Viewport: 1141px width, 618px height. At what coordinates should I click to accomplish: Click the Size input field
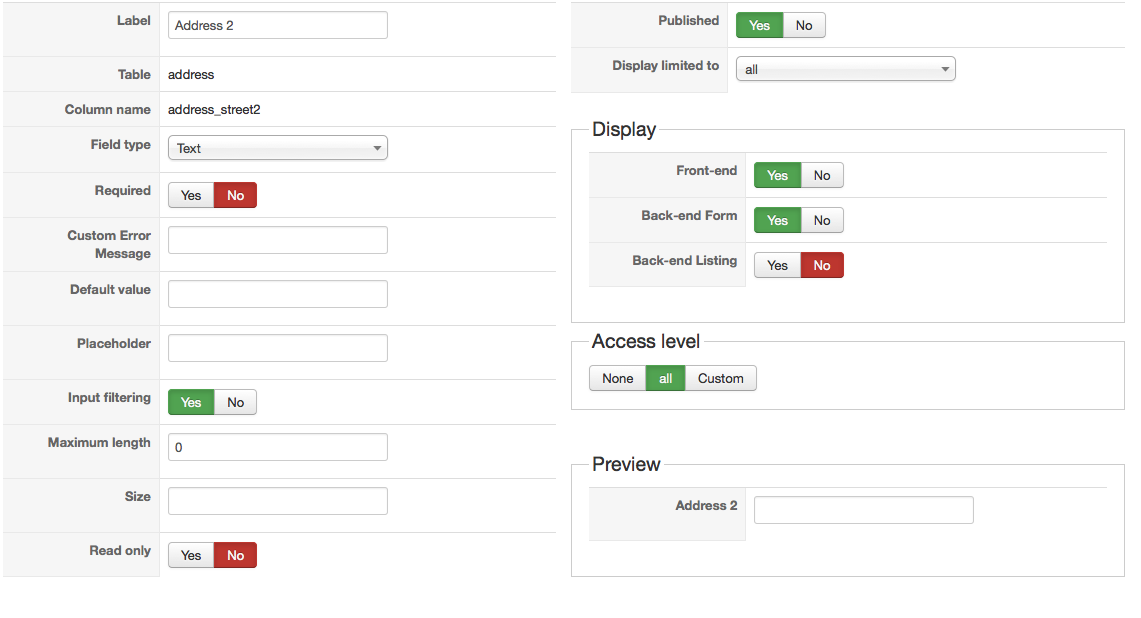[x=277, y=501]
